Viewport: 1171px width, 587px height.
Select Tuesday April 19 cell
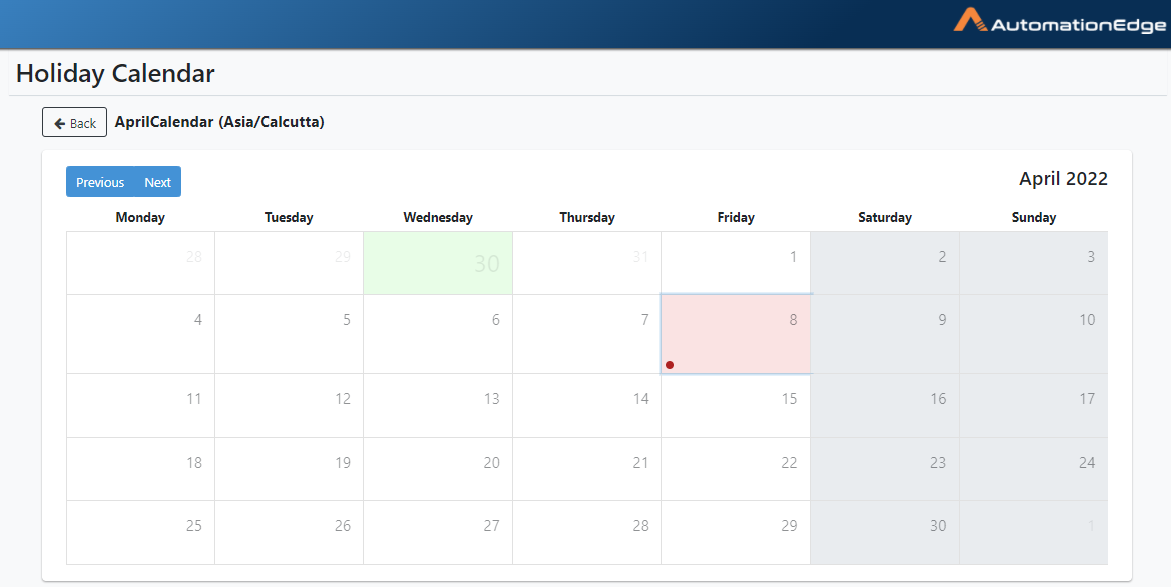pyautogui.click(x=289, y=469)
